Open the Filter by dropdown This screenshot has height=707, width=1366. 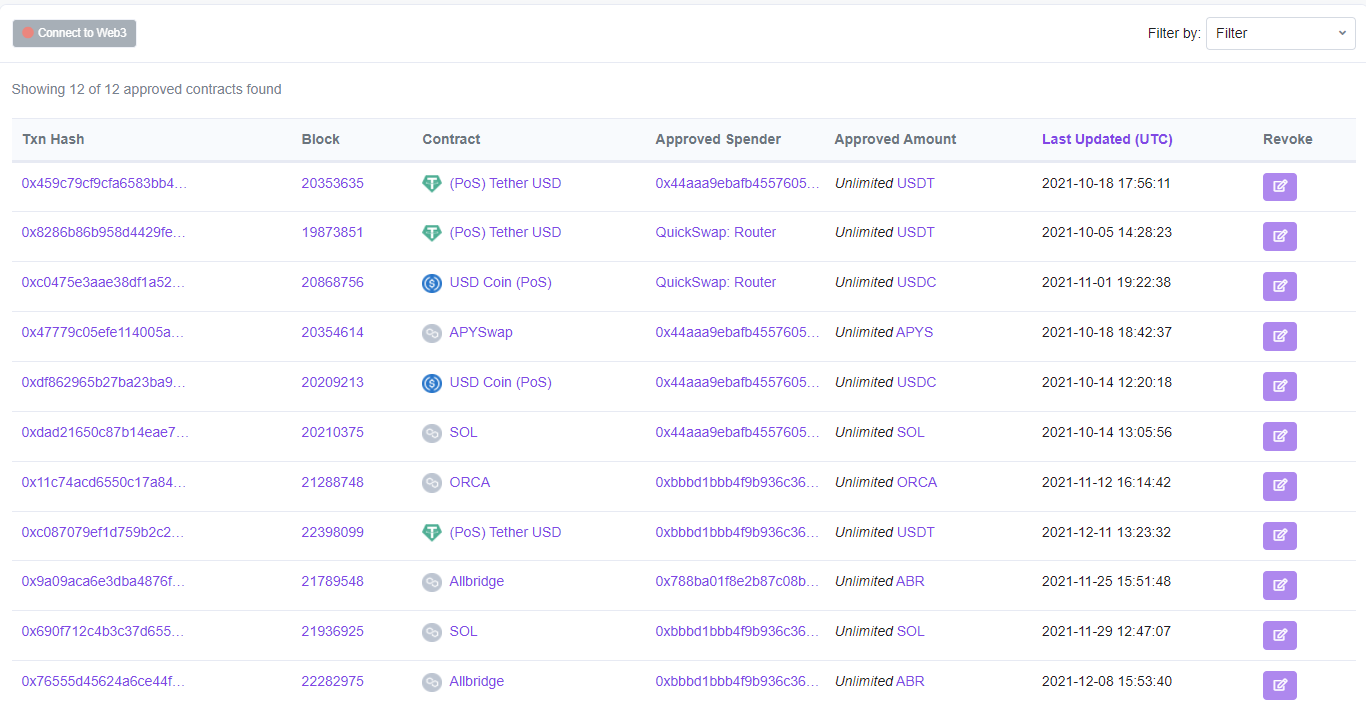1281,33
